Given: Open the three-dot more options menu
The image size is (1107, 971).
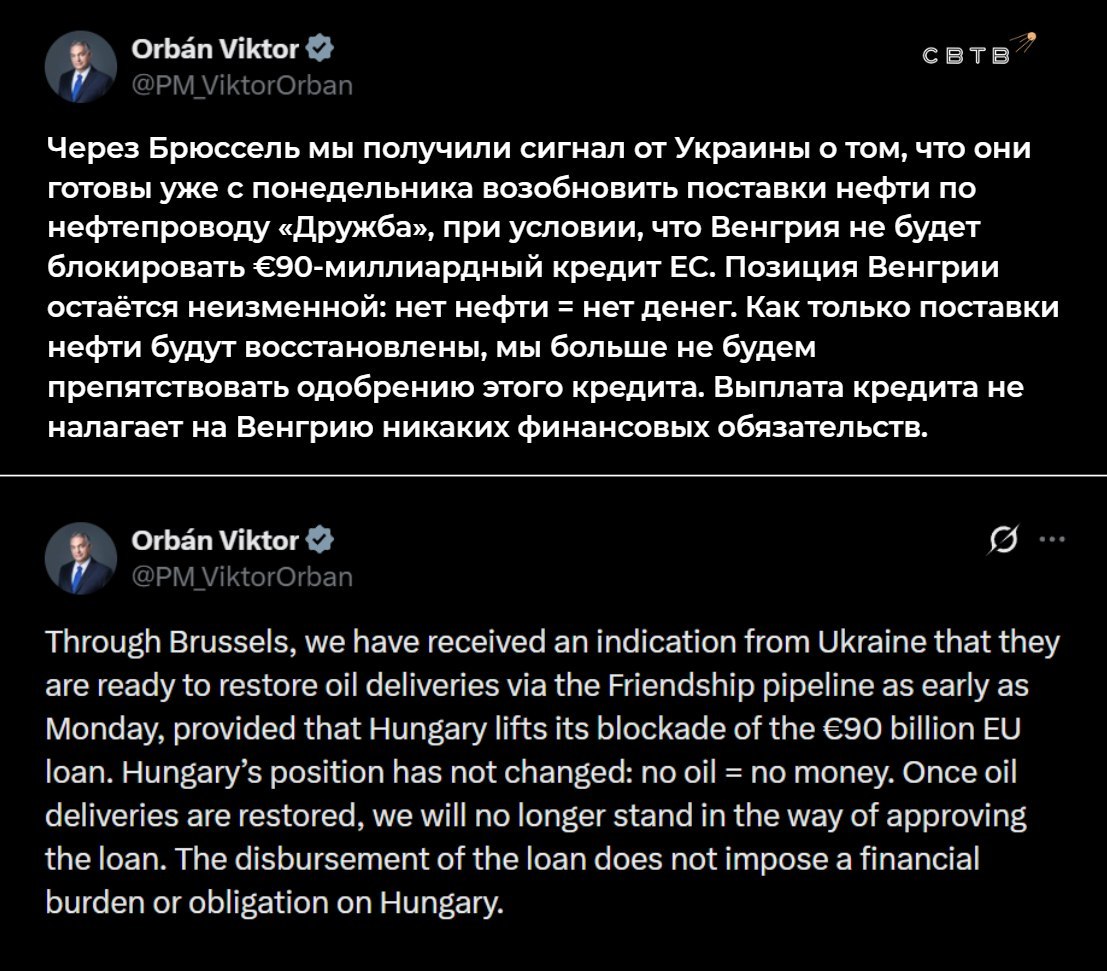Looking at the screenshot, I should tap(1053, 540).
